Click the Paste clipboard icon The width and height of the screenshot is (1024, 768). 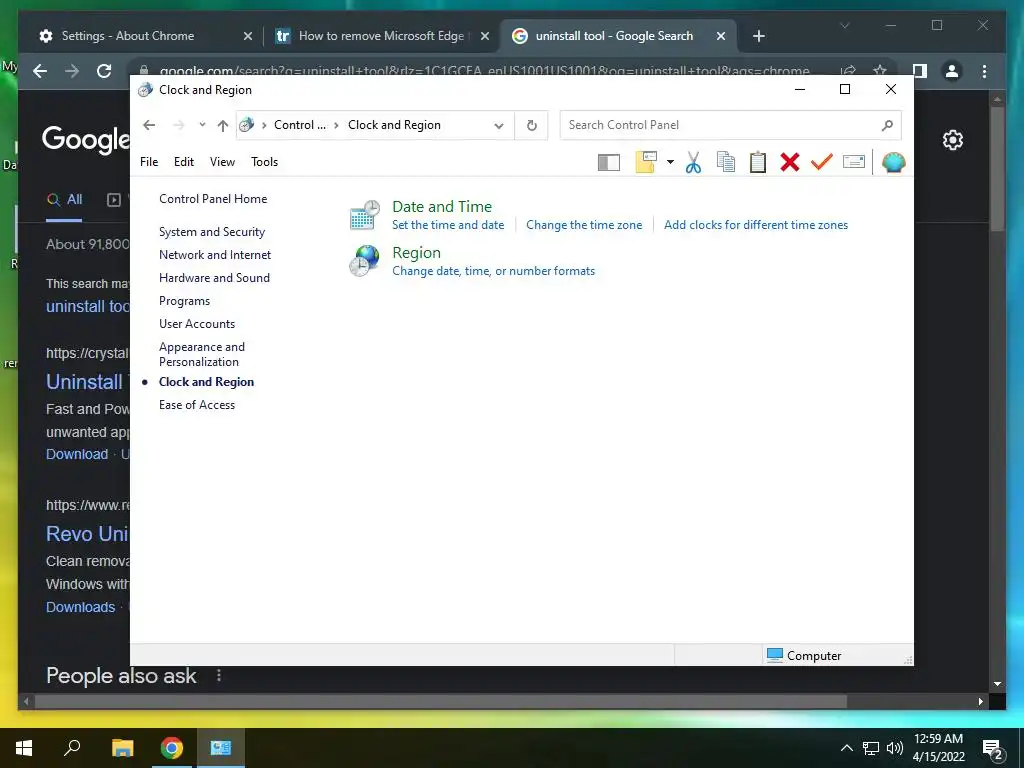(758, 162)
